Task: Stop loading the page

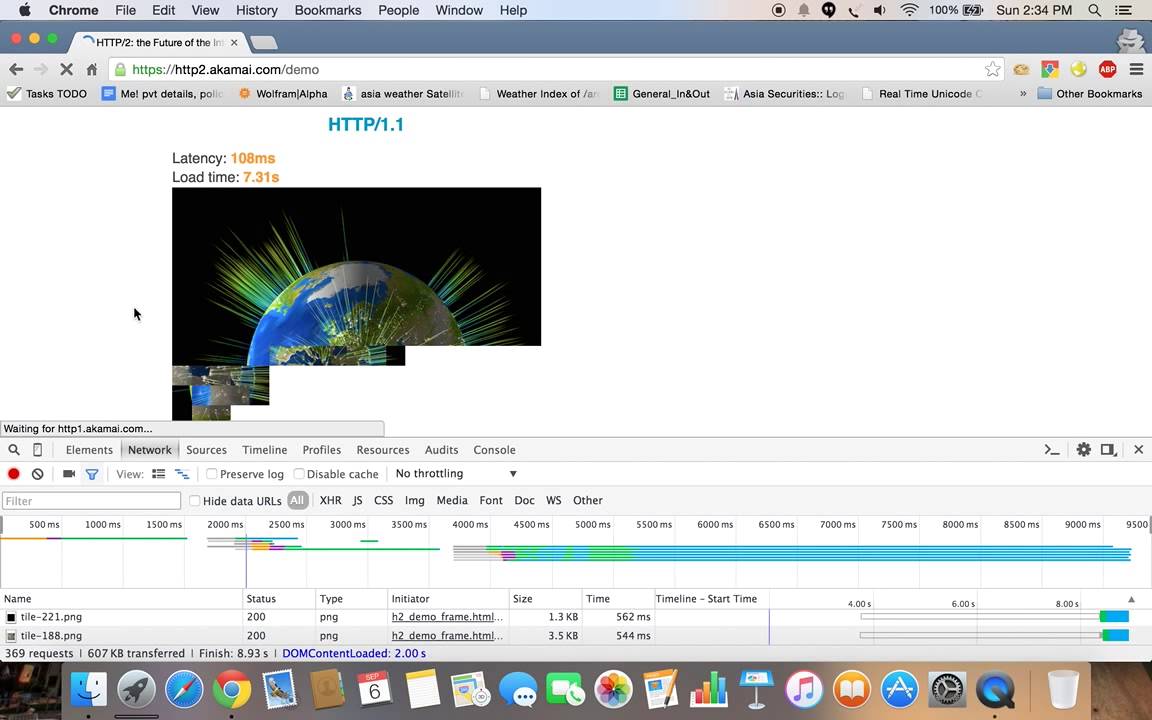Action: pos(66,69)
